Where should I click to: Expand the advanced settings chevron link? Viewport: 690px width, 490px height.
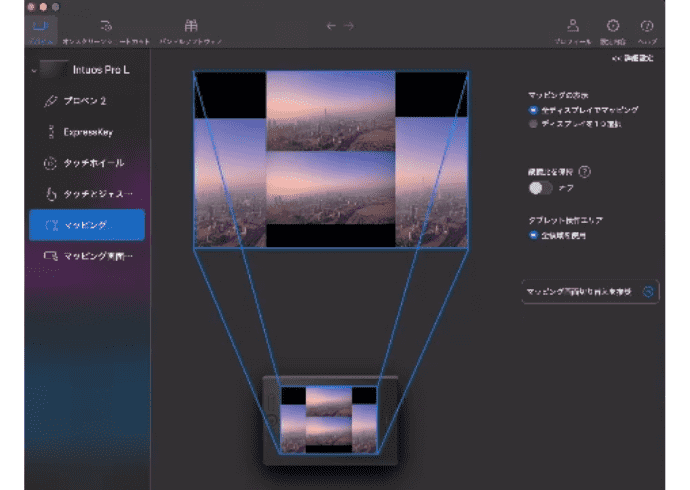(632, 61)
